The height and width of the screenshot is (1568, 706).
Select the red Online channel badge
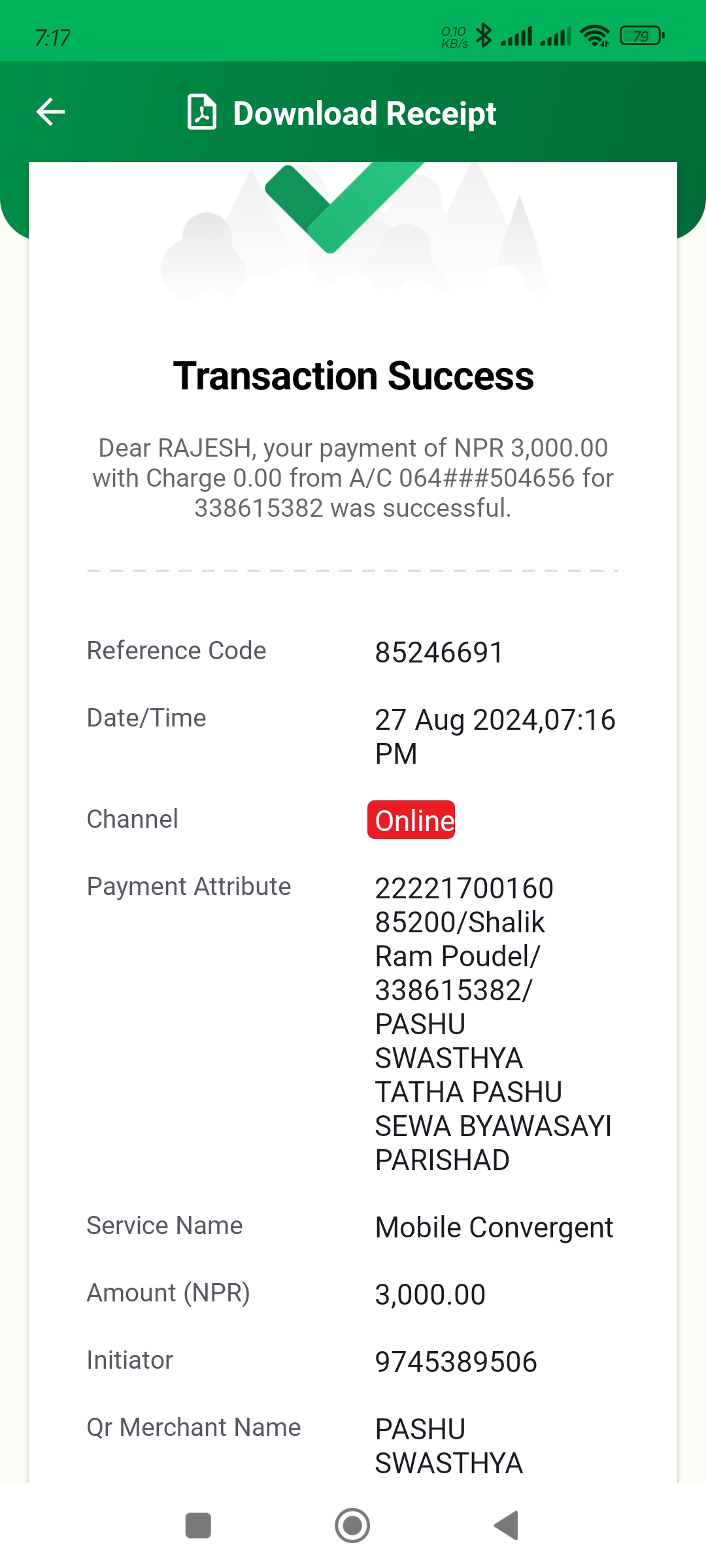(411, 819)
